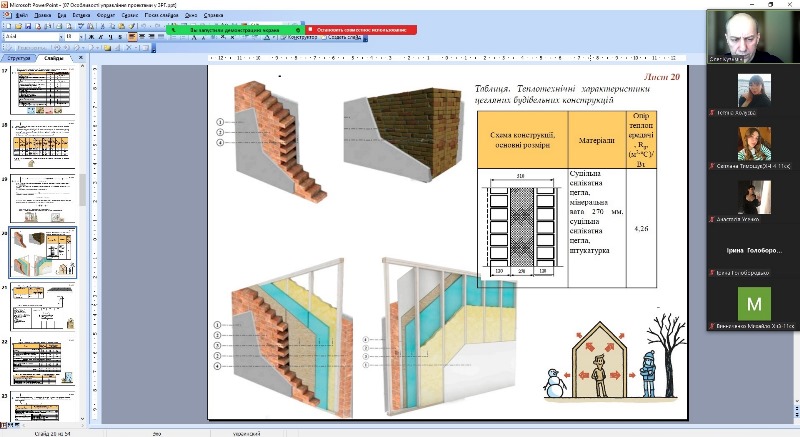Toggle underline Ч formatting
The height and width of the screenshot is (437, 800).
click(x=109, y=37)
